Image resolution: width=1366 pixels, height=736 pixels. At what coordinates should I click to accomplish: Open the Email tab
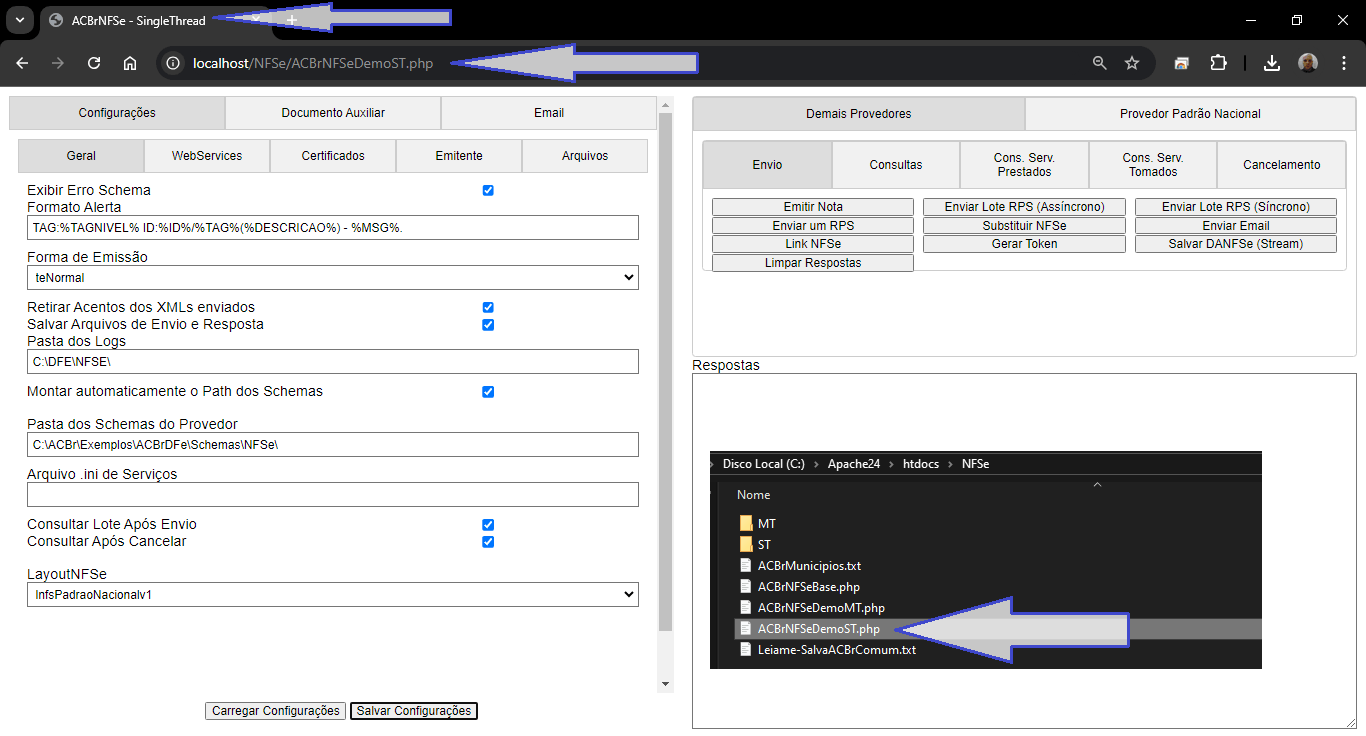coord(549,113)
